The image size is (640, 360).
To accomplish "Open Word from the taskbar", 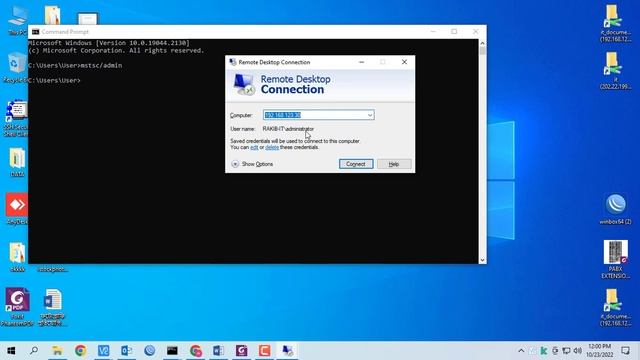I will [218, 351].
